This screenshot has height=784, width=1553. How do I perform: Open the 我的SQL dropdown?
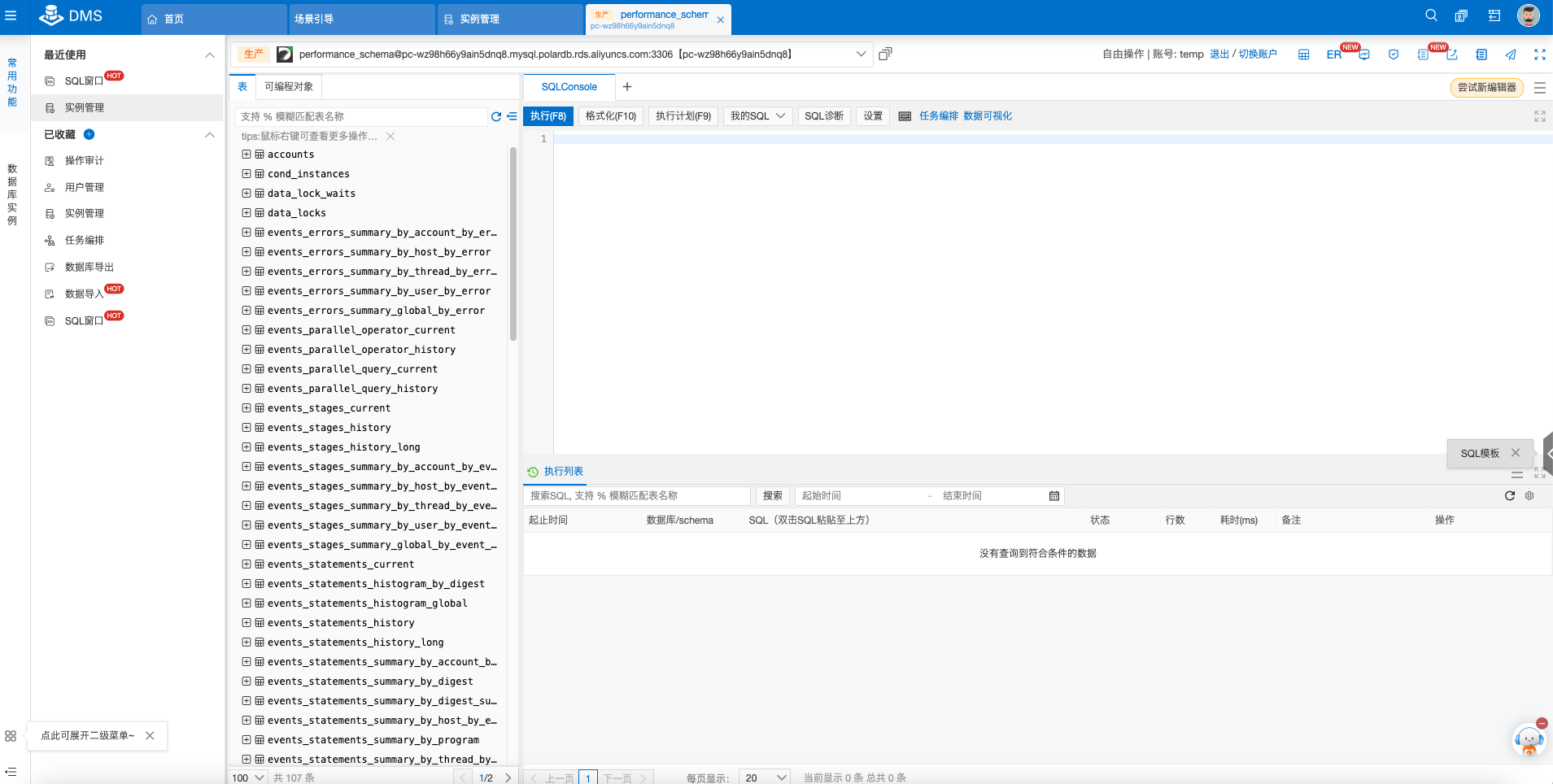pos(757,116)
